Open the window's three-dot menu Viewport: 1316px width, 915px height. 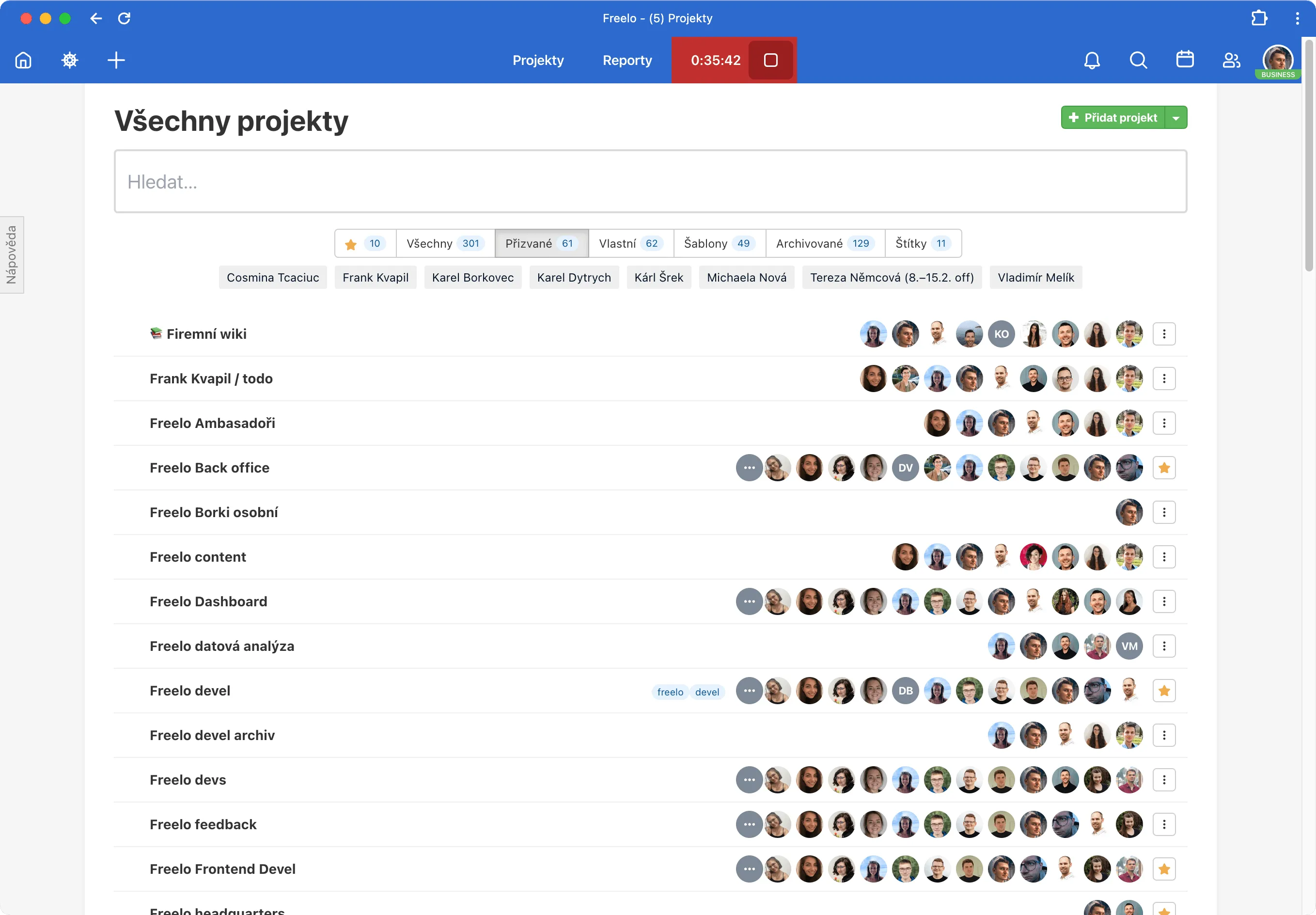[x=1297, y=18]
